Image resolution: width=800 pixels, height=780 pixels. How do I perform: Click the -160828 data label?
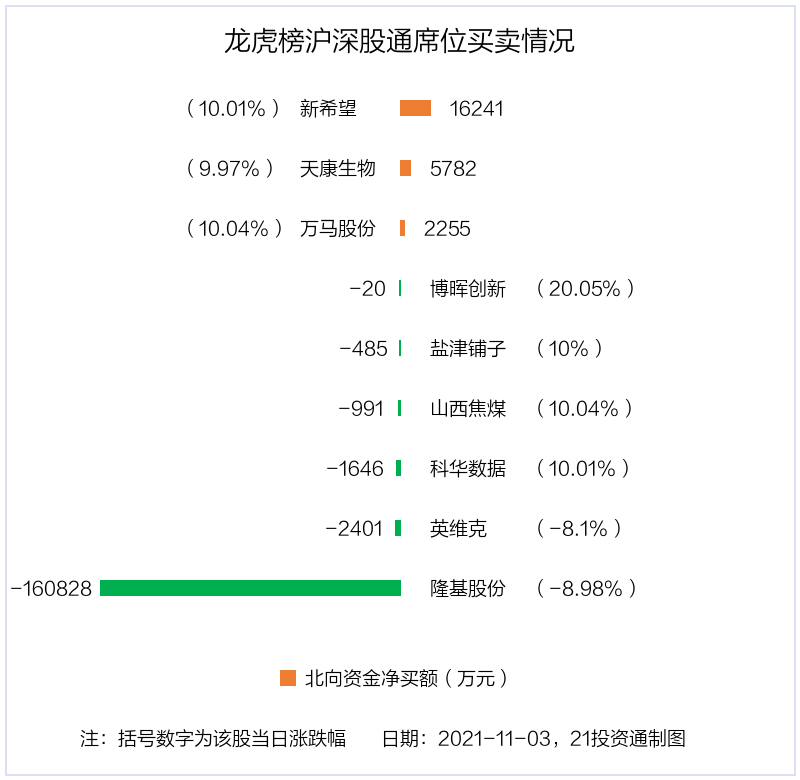(51, 589)
